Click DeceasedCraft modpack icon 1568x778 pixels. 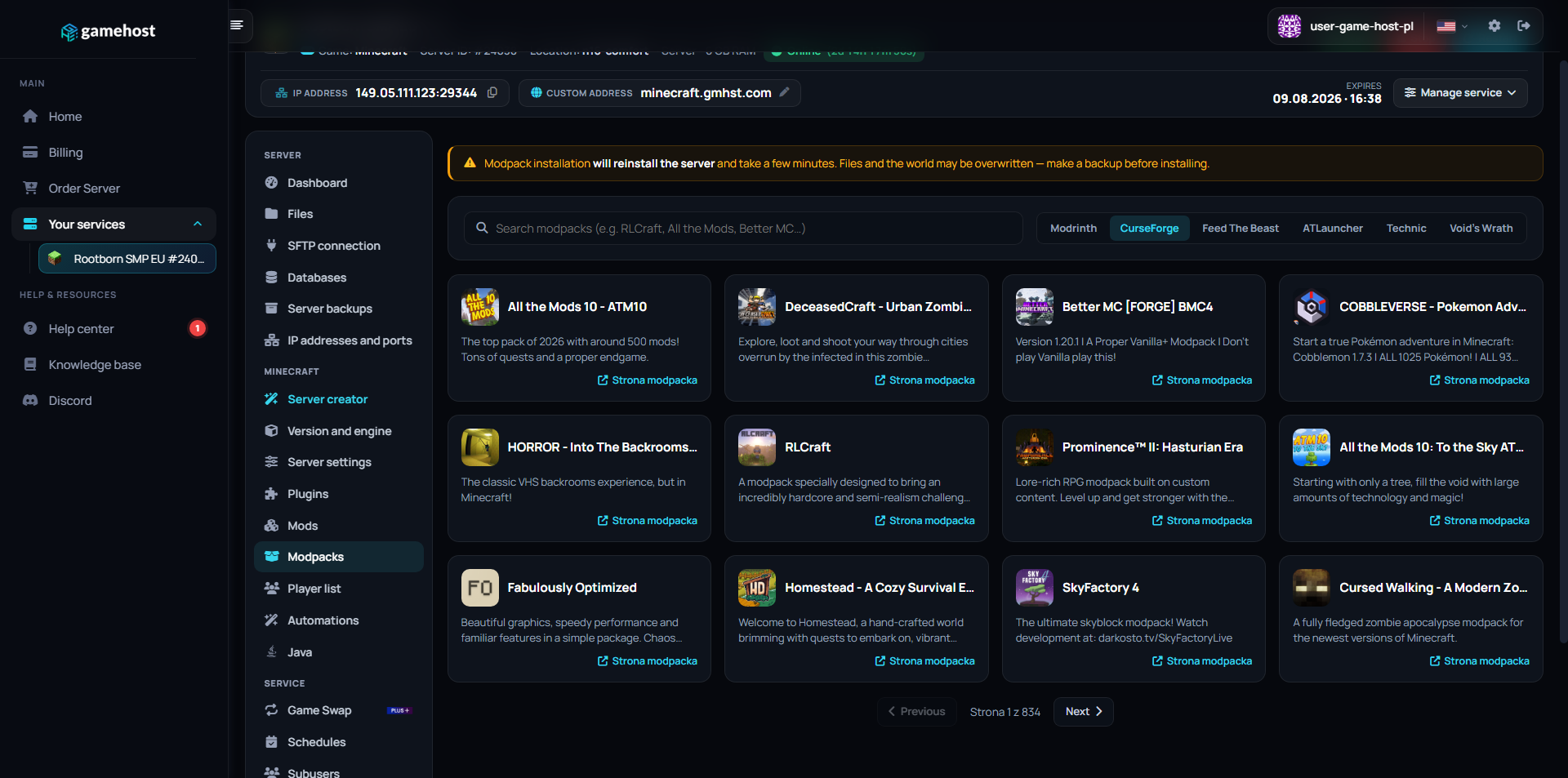click(757, 307)
